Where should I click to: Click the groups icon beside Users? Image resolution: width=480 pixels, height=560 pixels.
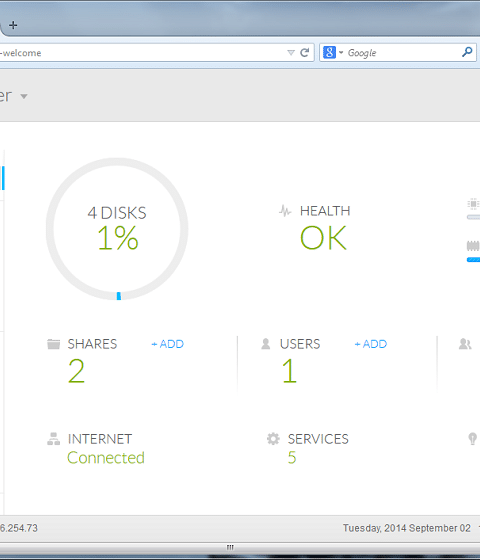465,344
